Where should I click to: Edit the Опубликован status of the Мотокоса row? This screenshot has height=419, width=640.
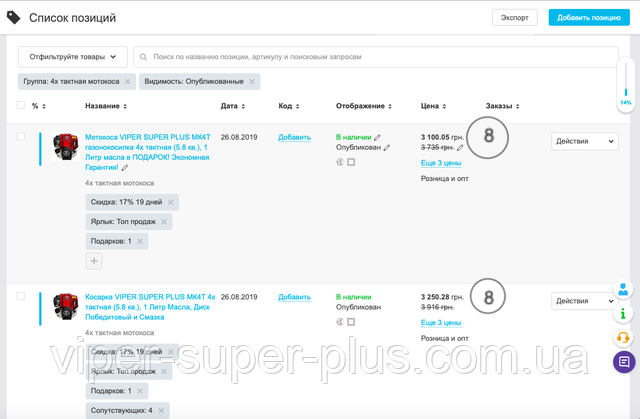pos(387,147)
